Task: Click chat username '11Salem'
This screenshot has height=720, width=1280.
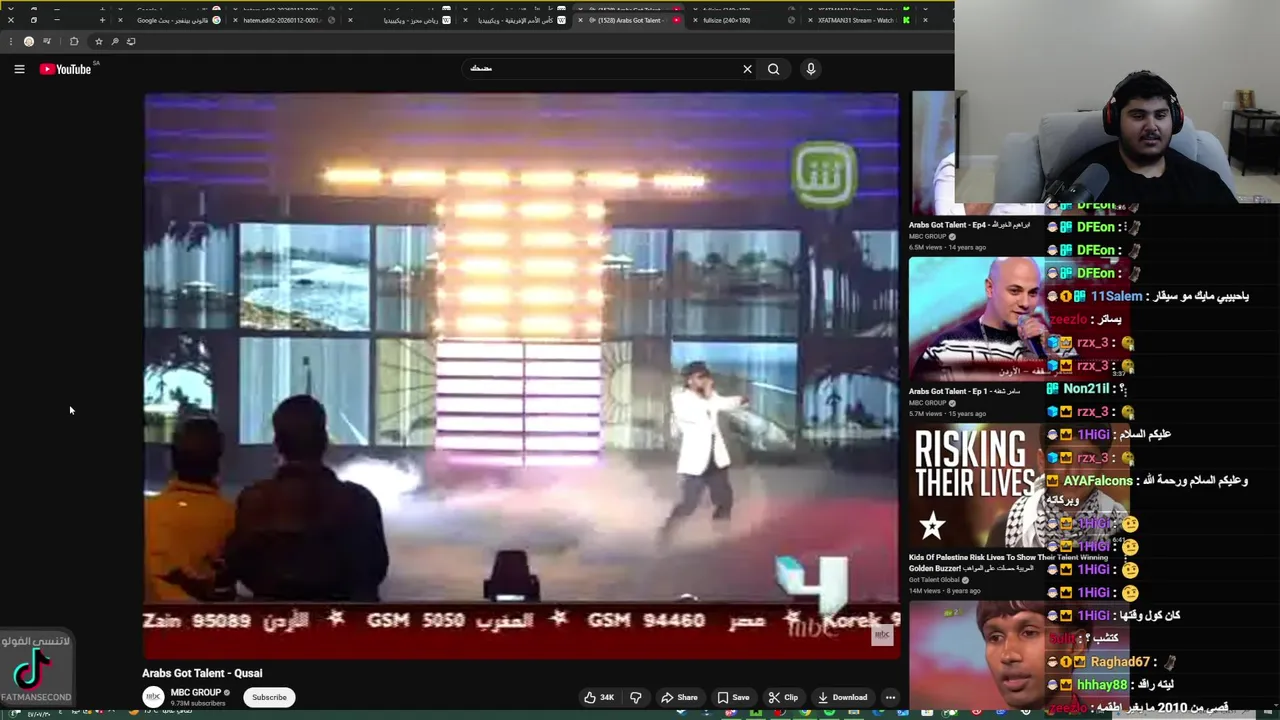Action: (1116, 296)
